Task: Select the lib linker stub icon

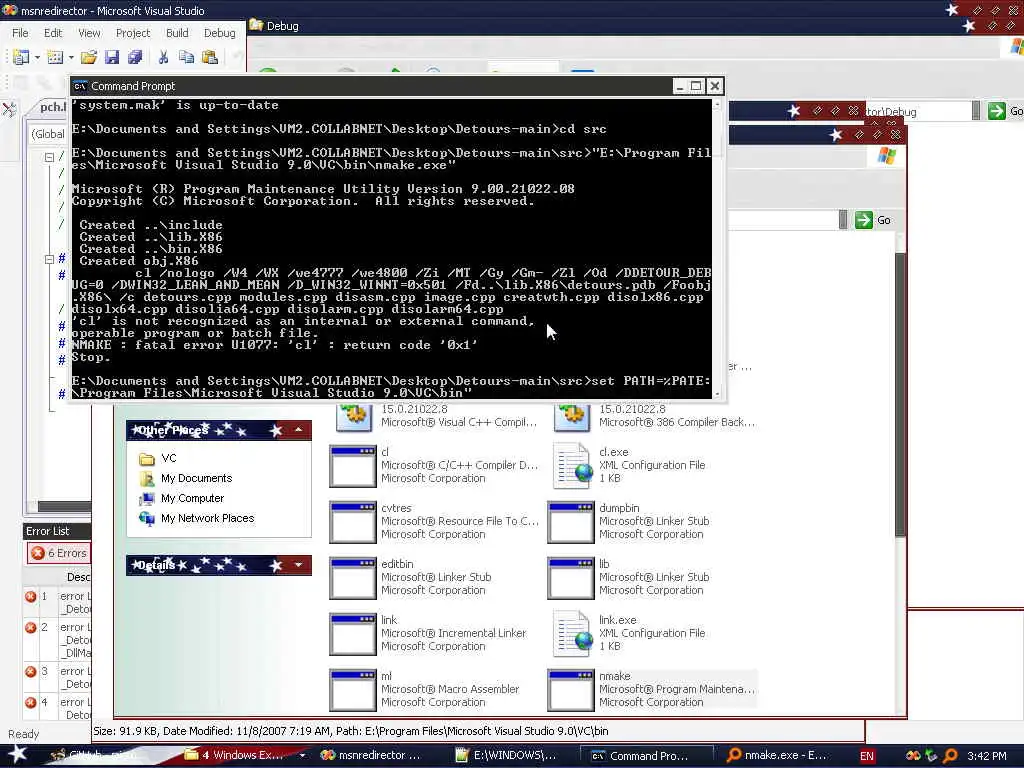Action: point(571,579)
